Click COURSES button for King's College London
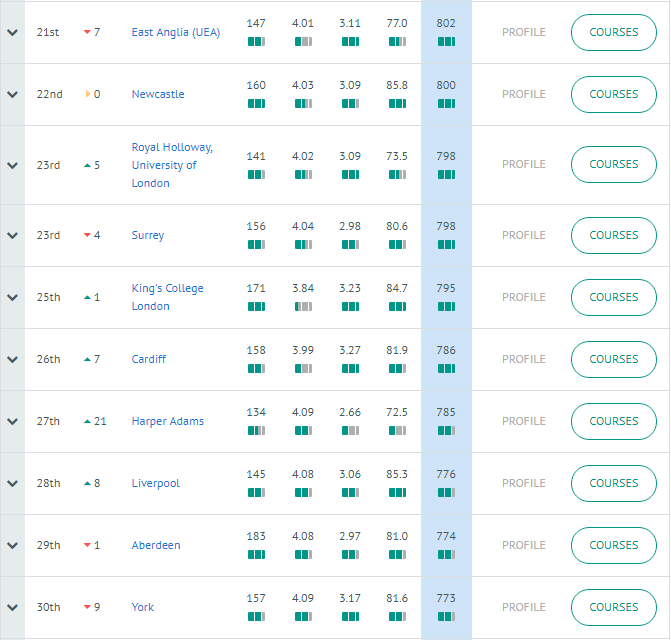Screen dimensions: 671x640 [x=614, y=297]
